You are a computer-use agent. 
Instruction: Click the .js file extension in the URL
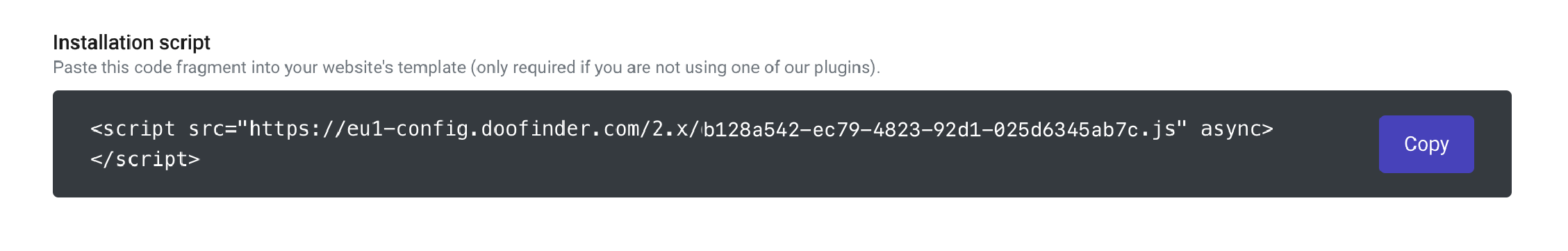click(x=1157, y=129)
